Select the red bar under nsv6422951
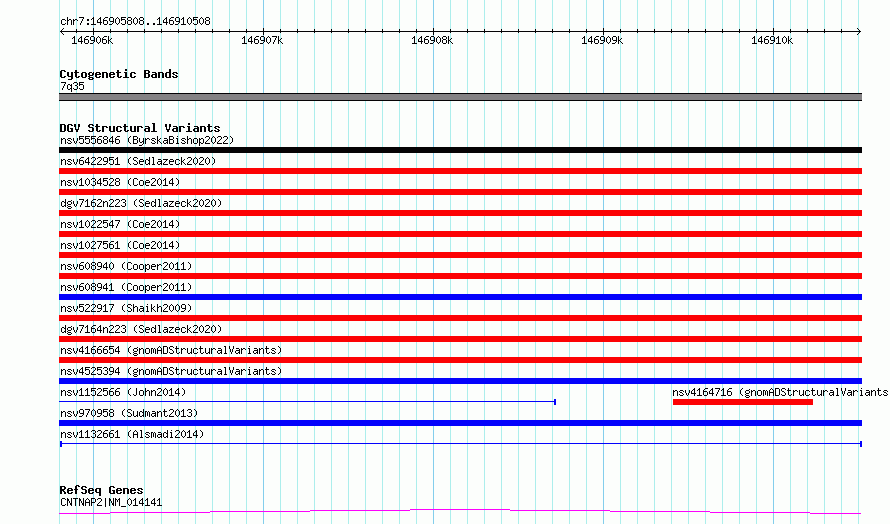890x524 pixels. (460, 171)
